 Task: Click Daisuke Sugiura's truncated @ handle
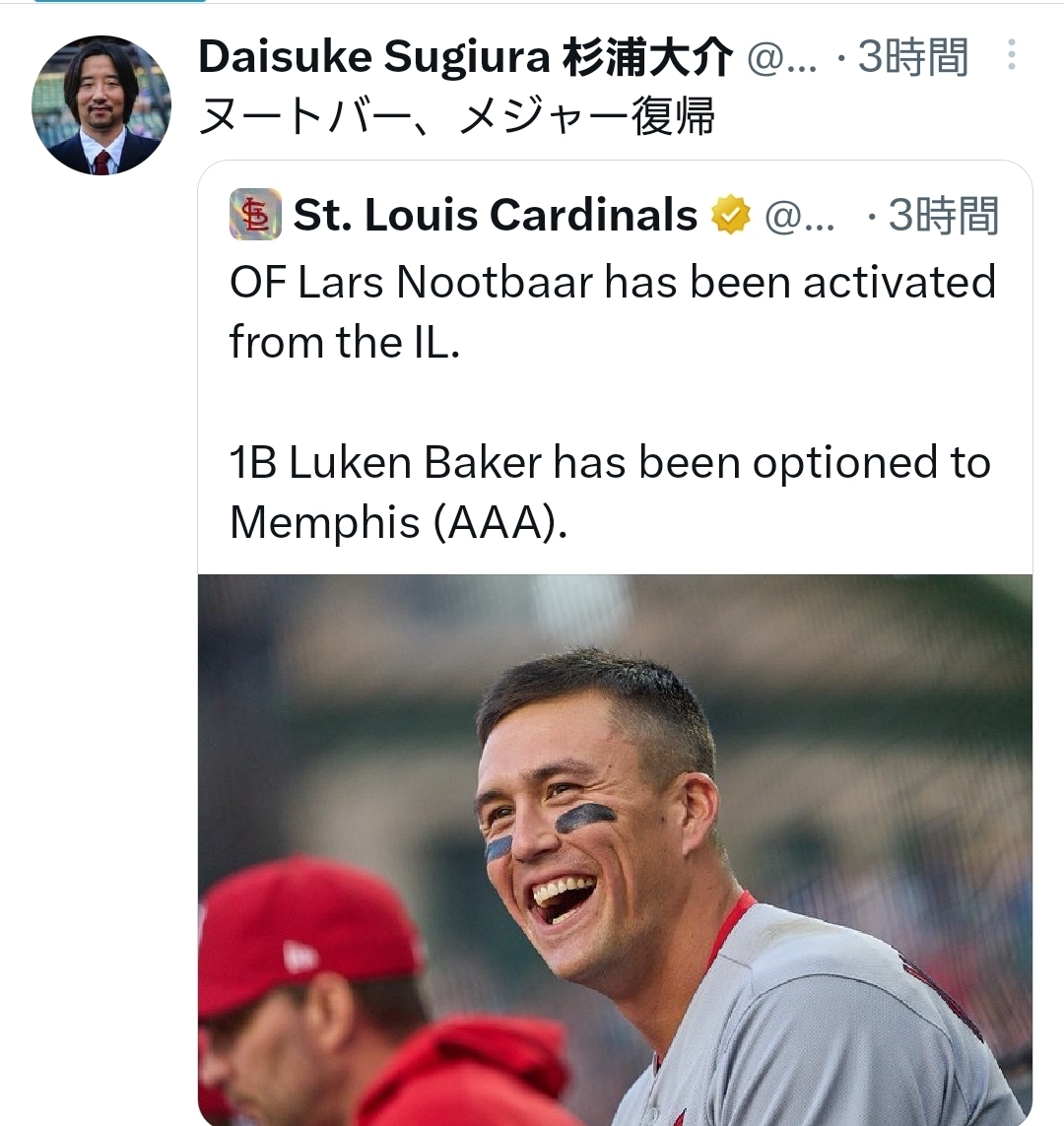(x=782, y=58)
